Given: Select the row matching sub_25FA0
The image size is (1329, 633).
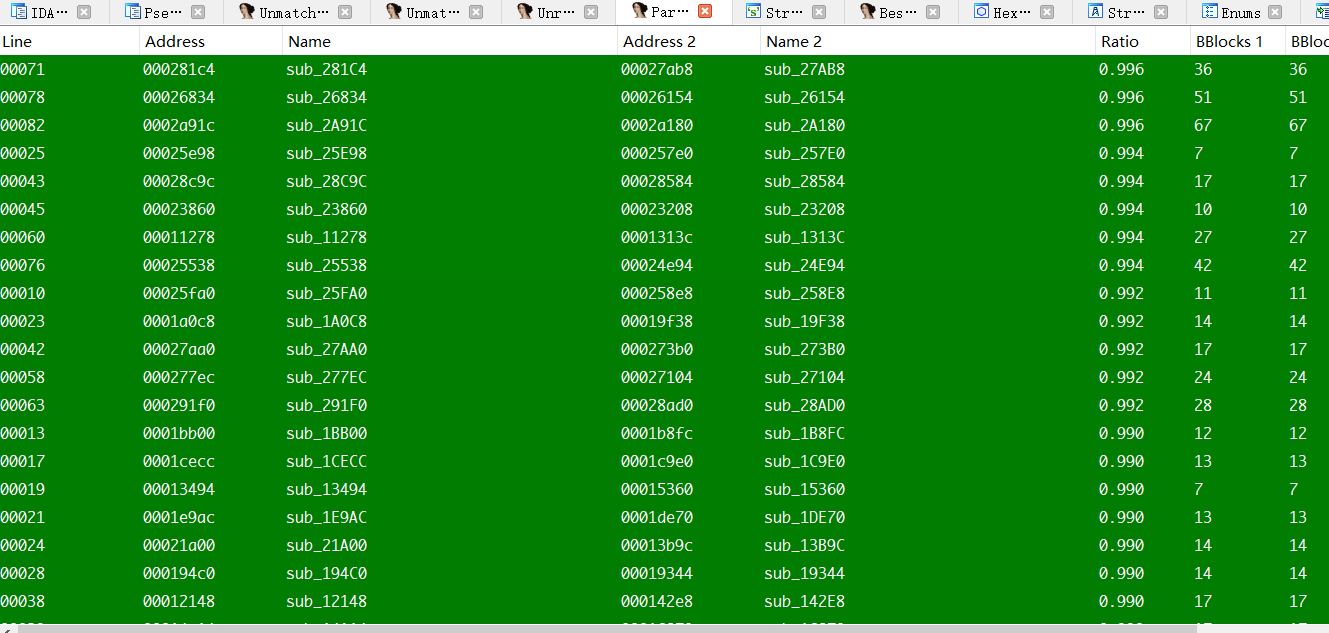Looking at the screenshot, I should tap(664, 293).
